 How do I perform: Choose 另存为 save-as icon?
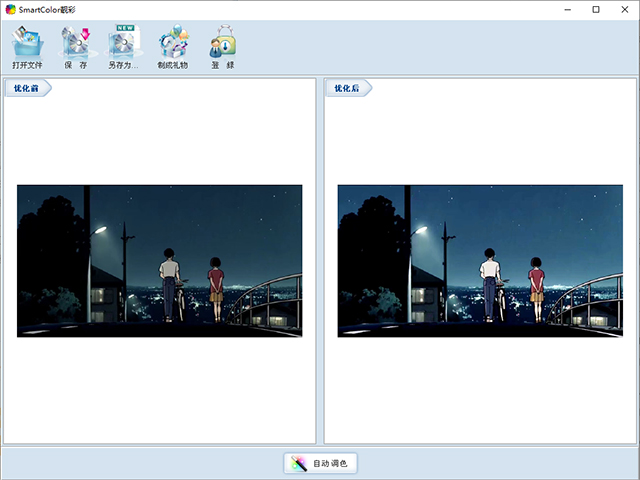[x=123, y=47]
